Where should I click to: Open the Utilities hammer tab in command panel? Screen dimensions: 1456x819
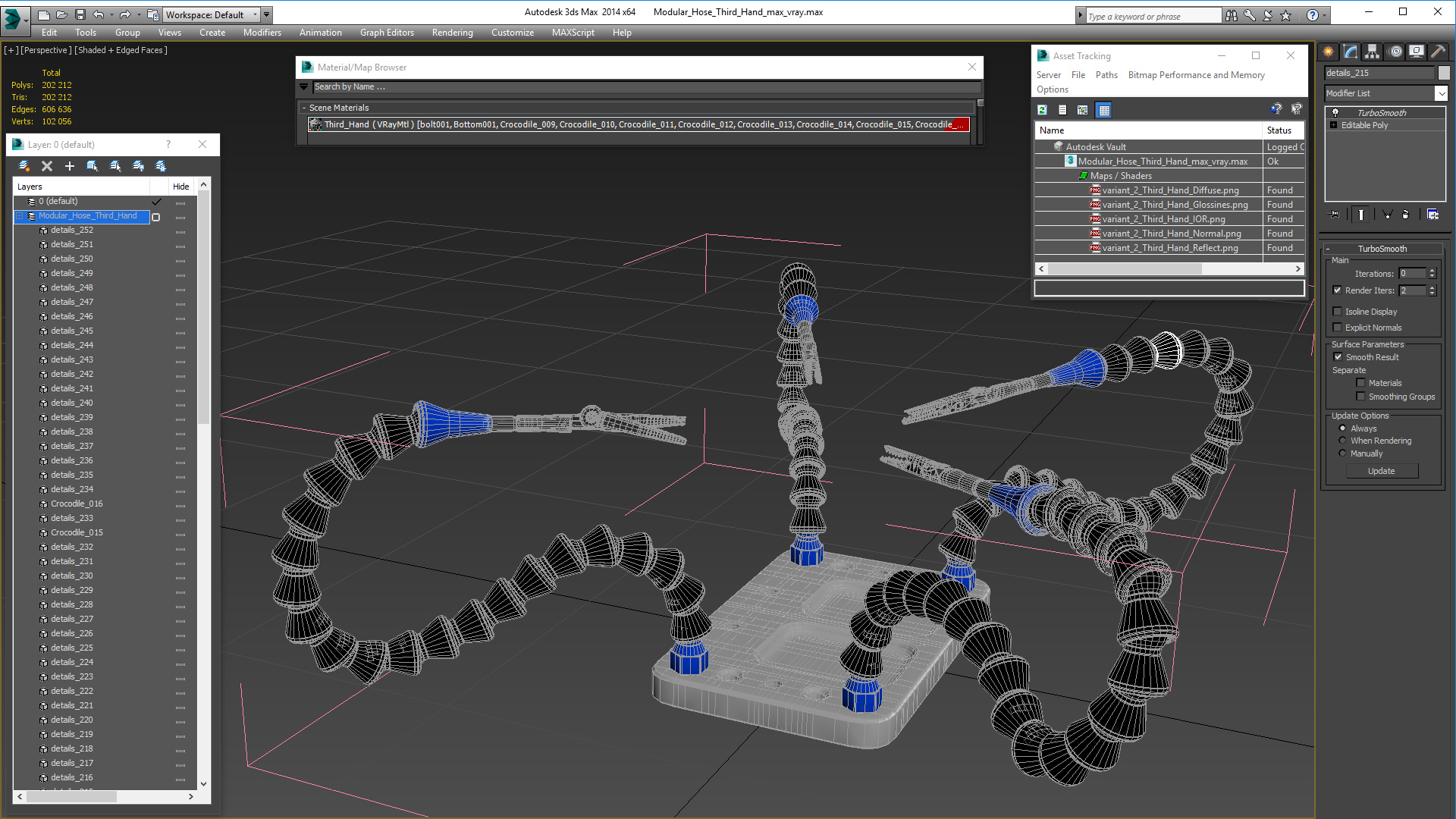[x=1438, y=52]
